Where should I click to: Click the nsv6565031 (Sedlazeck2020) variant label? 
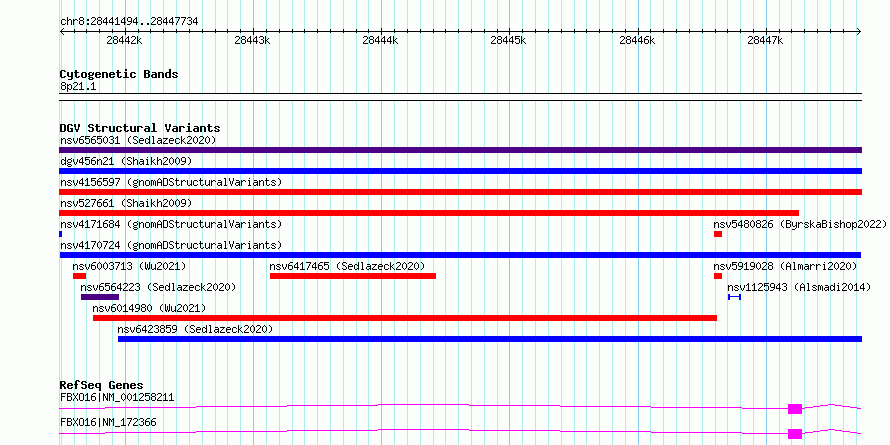pyautogui.click(x=138, y=140)
